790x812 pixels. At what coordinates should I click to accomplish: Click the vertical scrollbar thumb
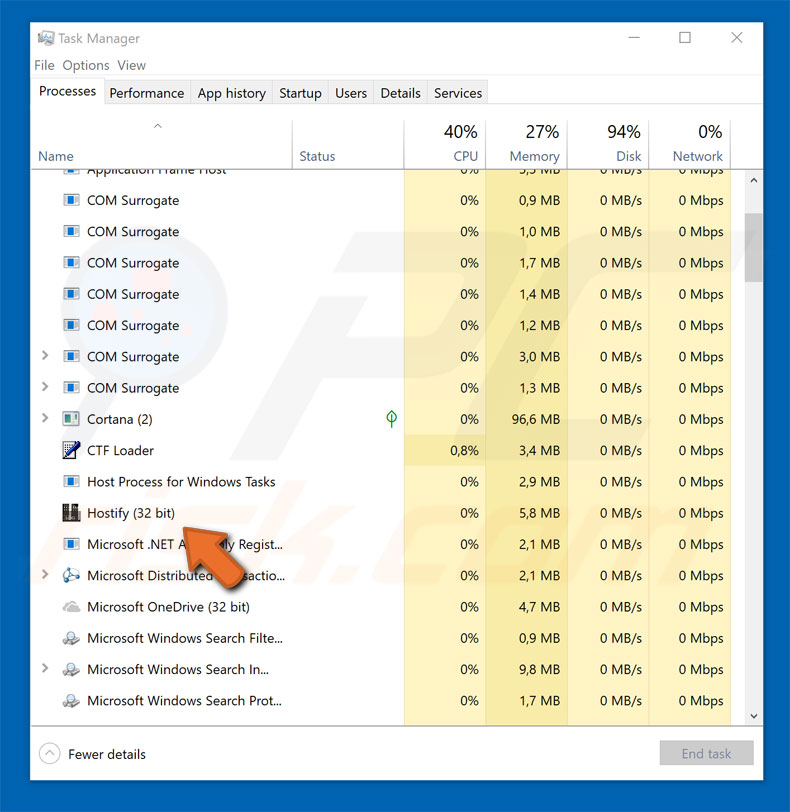click(754, 248)
